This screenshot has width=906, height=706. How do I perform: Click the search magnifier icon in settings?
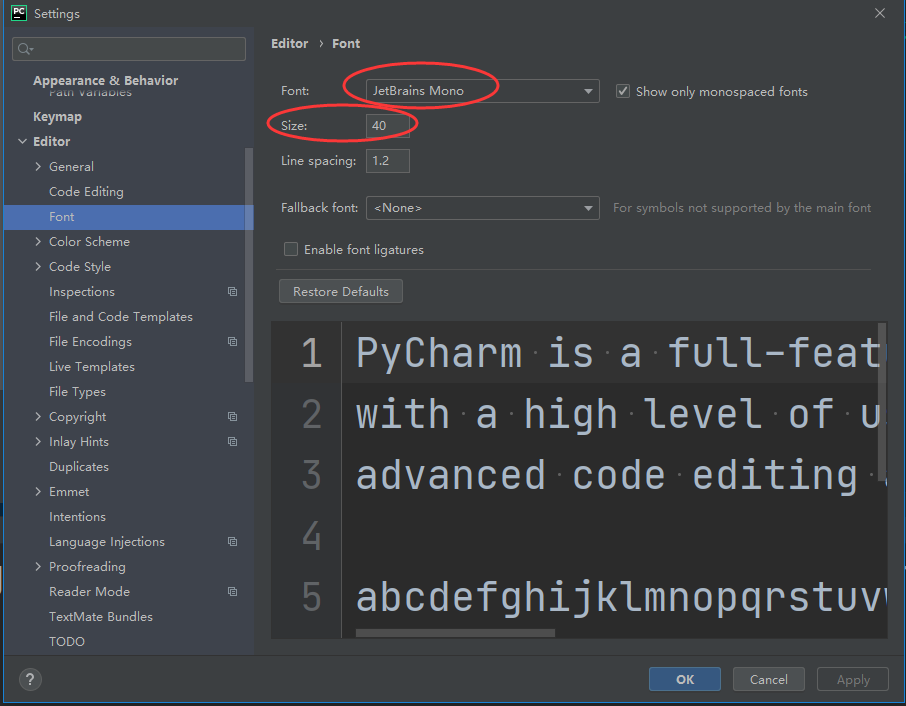[25, 49]
